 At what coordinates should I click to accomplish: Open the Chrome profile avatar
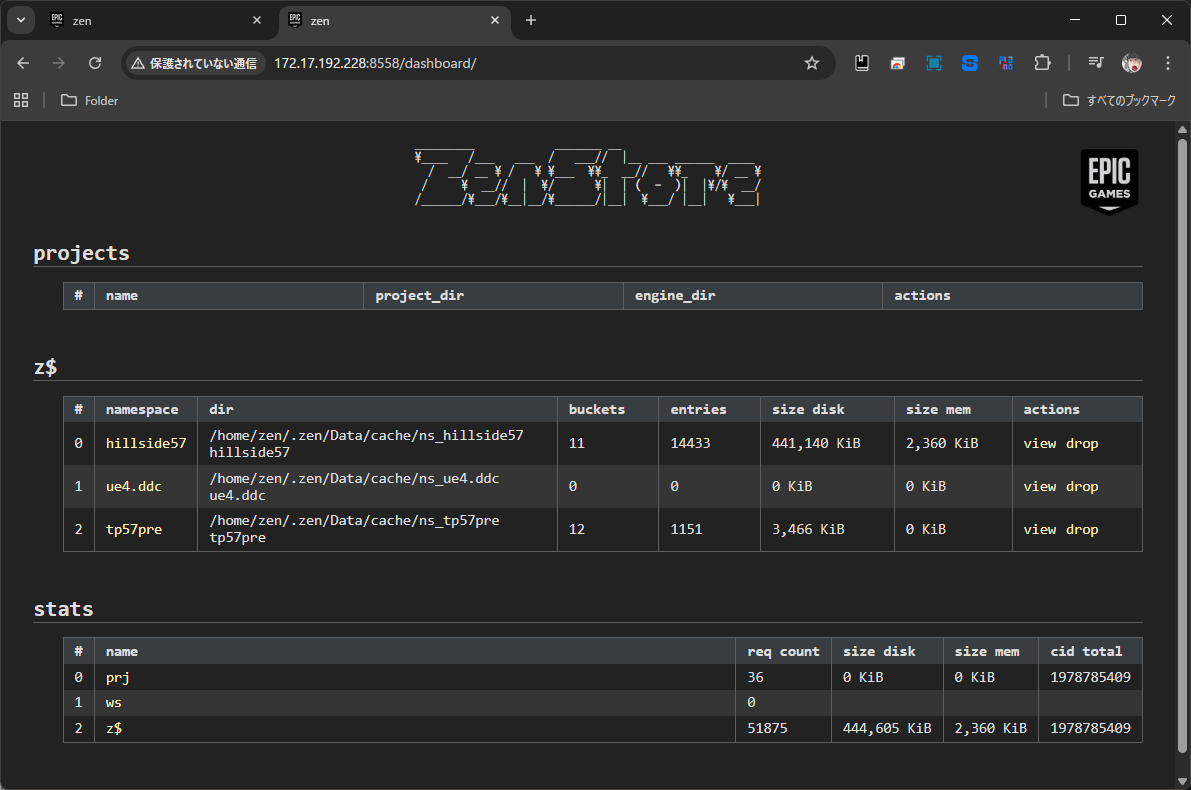pyautogui.click(x=1132, y=63)
